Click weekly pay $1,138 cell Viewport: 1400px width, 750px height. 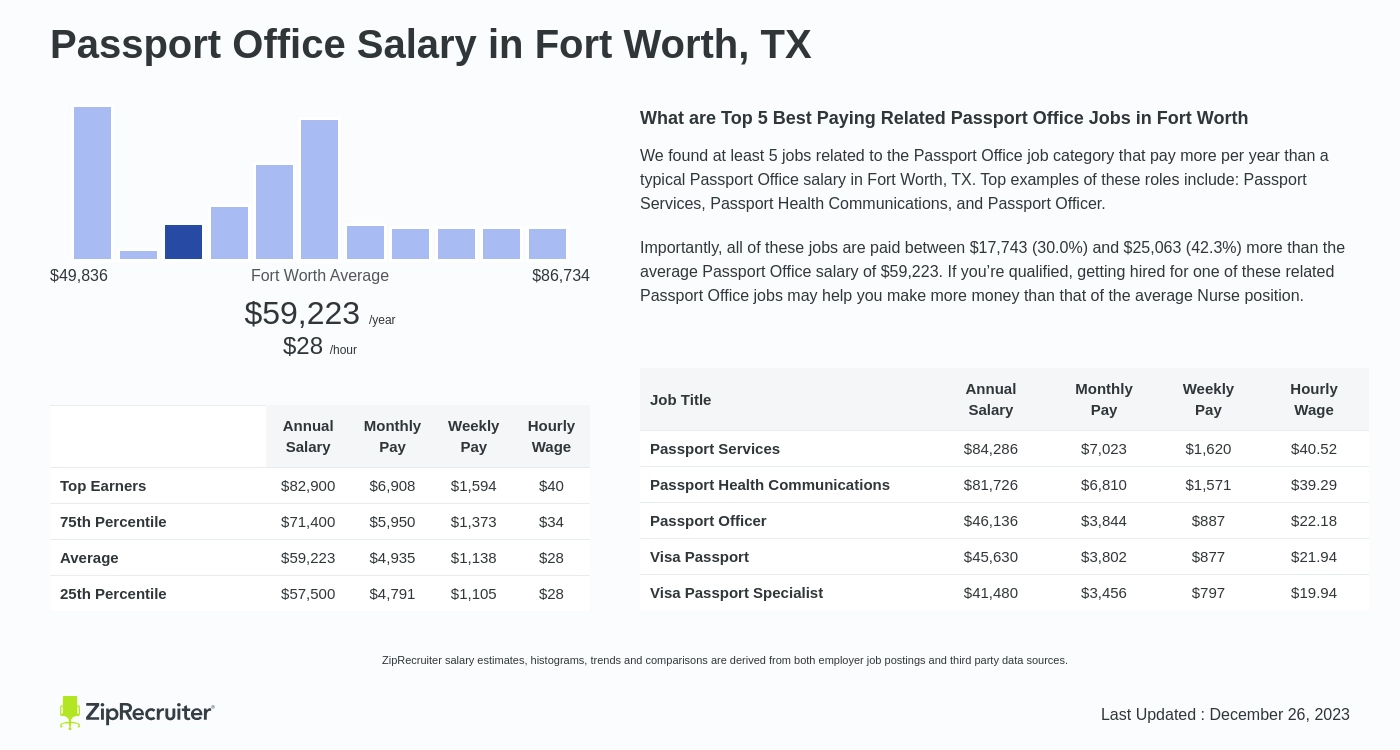pos(473,558)
